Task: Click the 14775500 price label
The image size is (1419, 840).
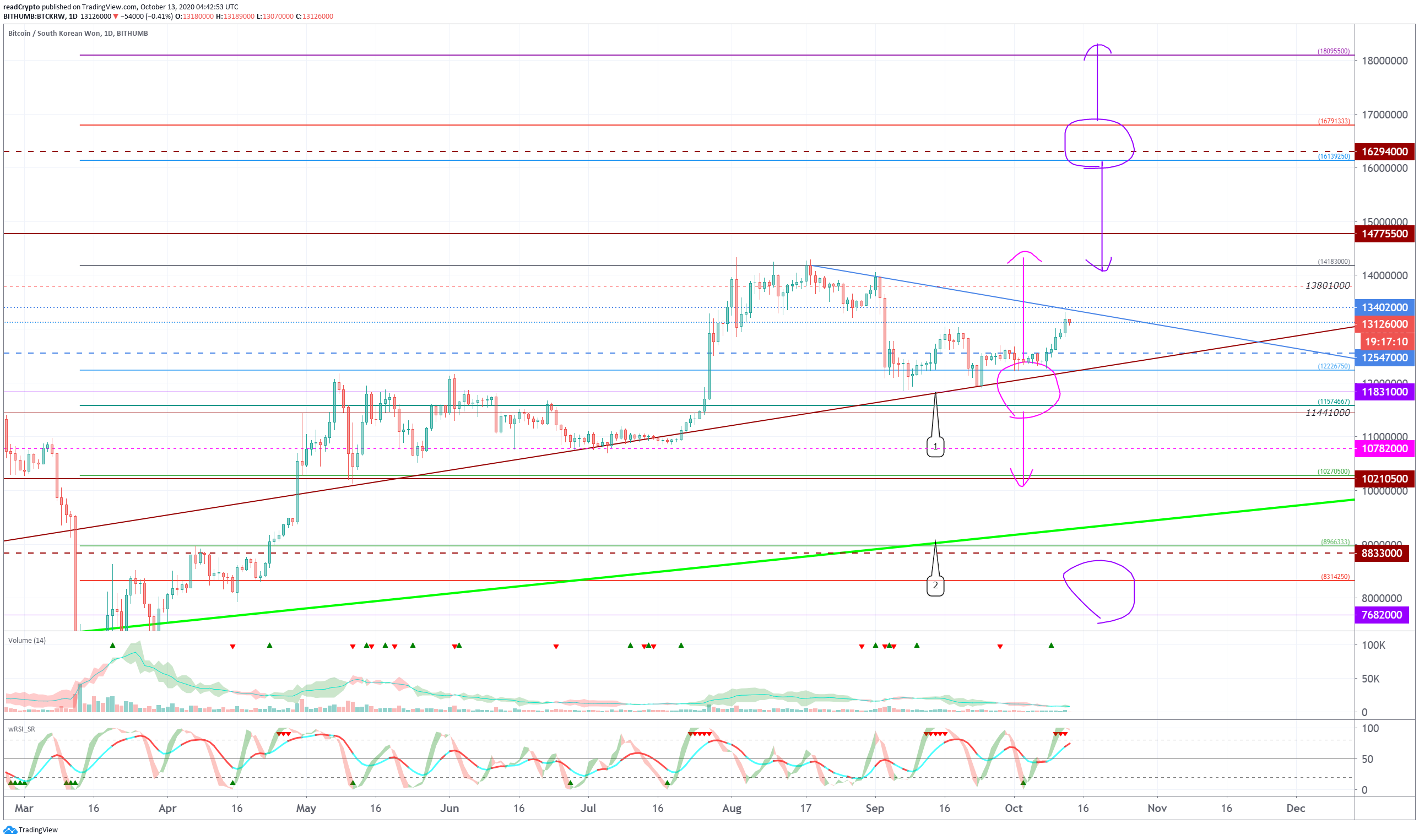Action: pos(1384,234)
